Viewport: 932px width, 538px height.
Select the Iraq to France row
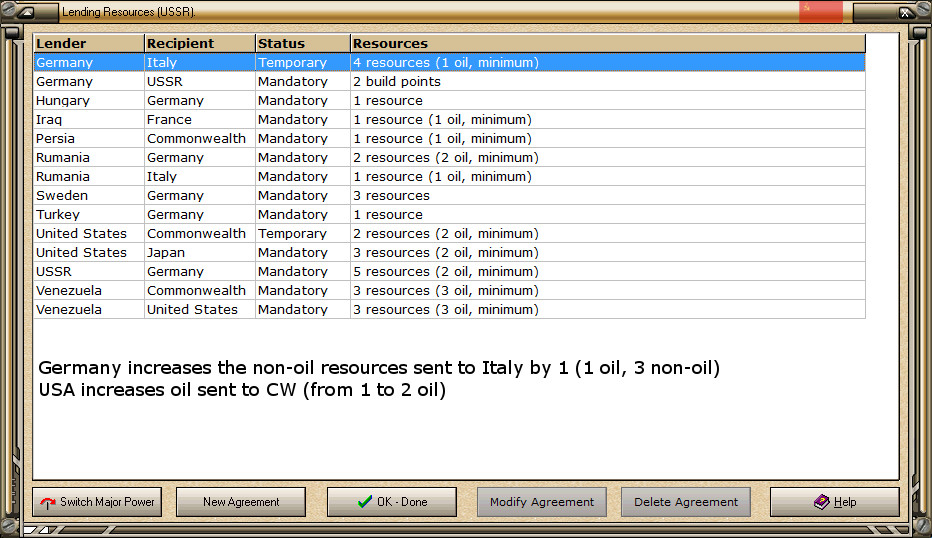(449, 119)
